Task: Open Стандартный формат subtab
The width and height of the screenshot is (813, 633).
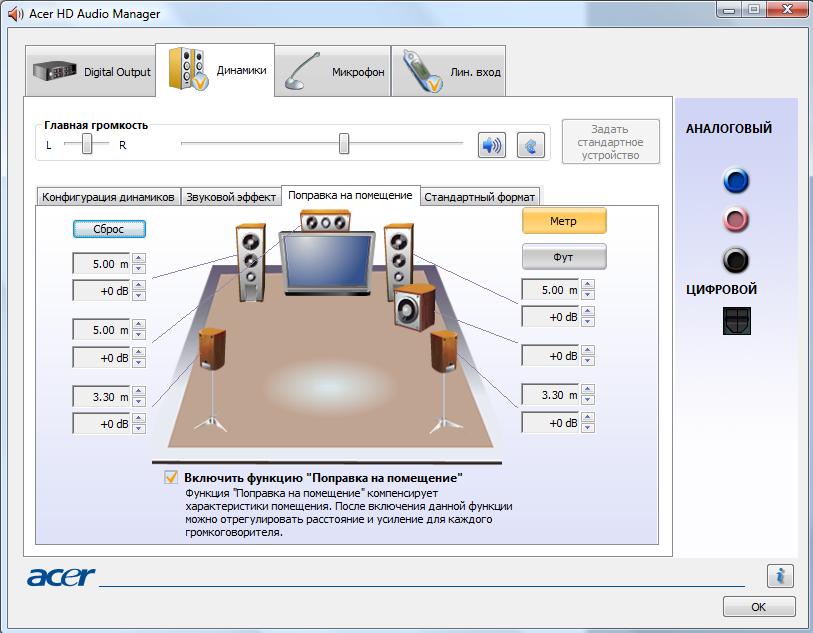Action: (x=480, y=197)
